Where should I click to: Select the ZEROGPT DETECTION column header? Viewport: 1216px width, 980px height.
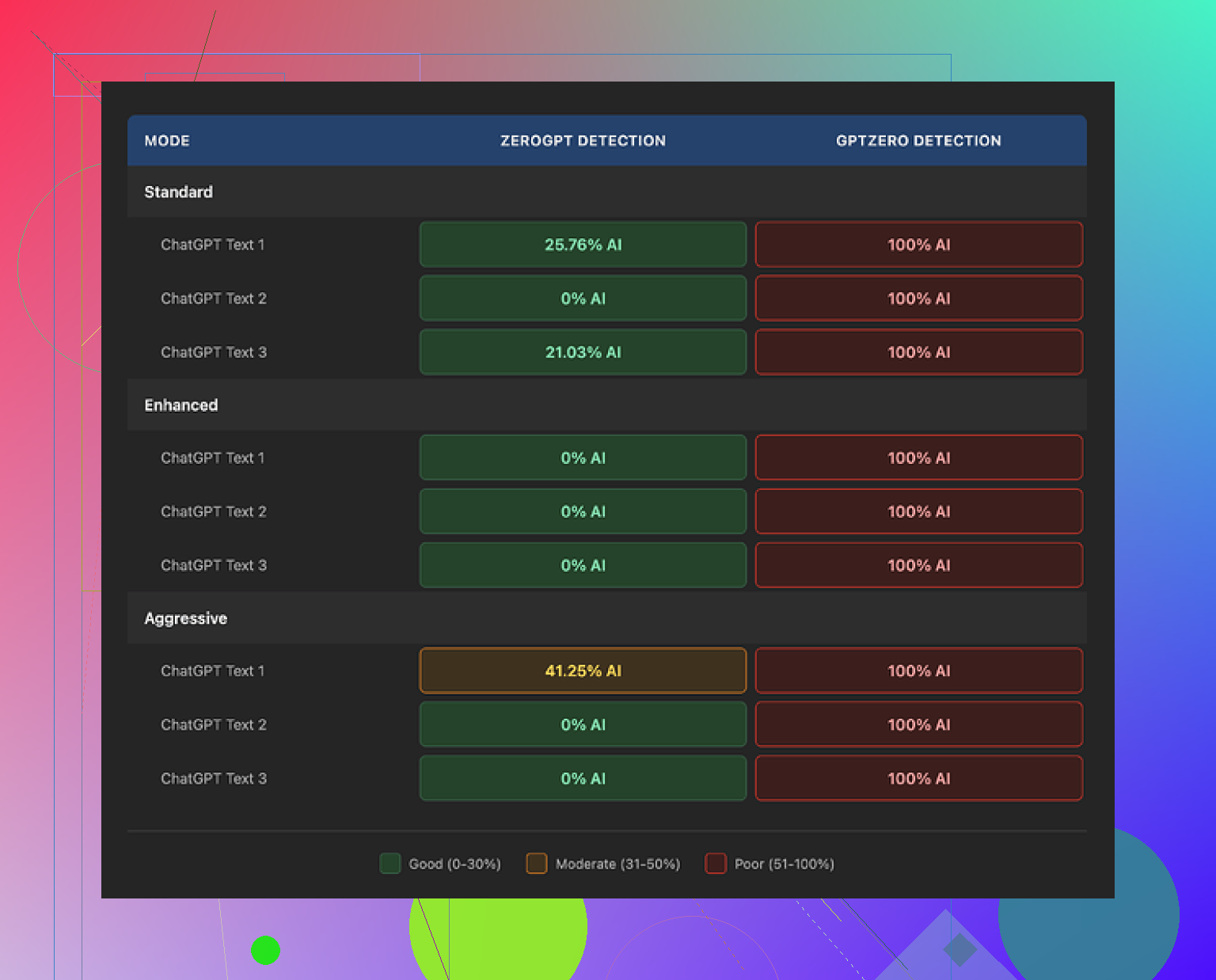[x=583, y=141]
